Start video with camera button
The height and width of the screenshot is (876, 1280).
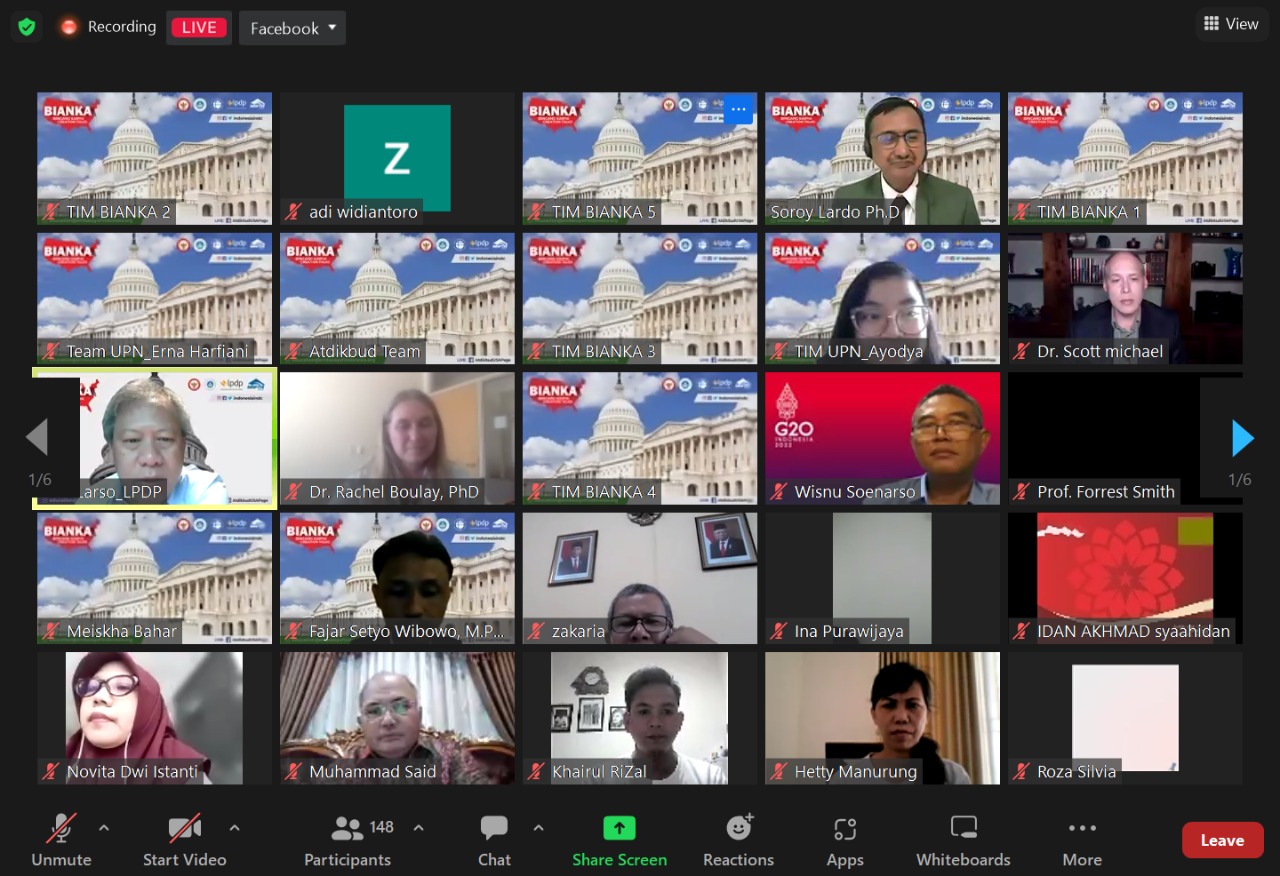coord(184,829)
